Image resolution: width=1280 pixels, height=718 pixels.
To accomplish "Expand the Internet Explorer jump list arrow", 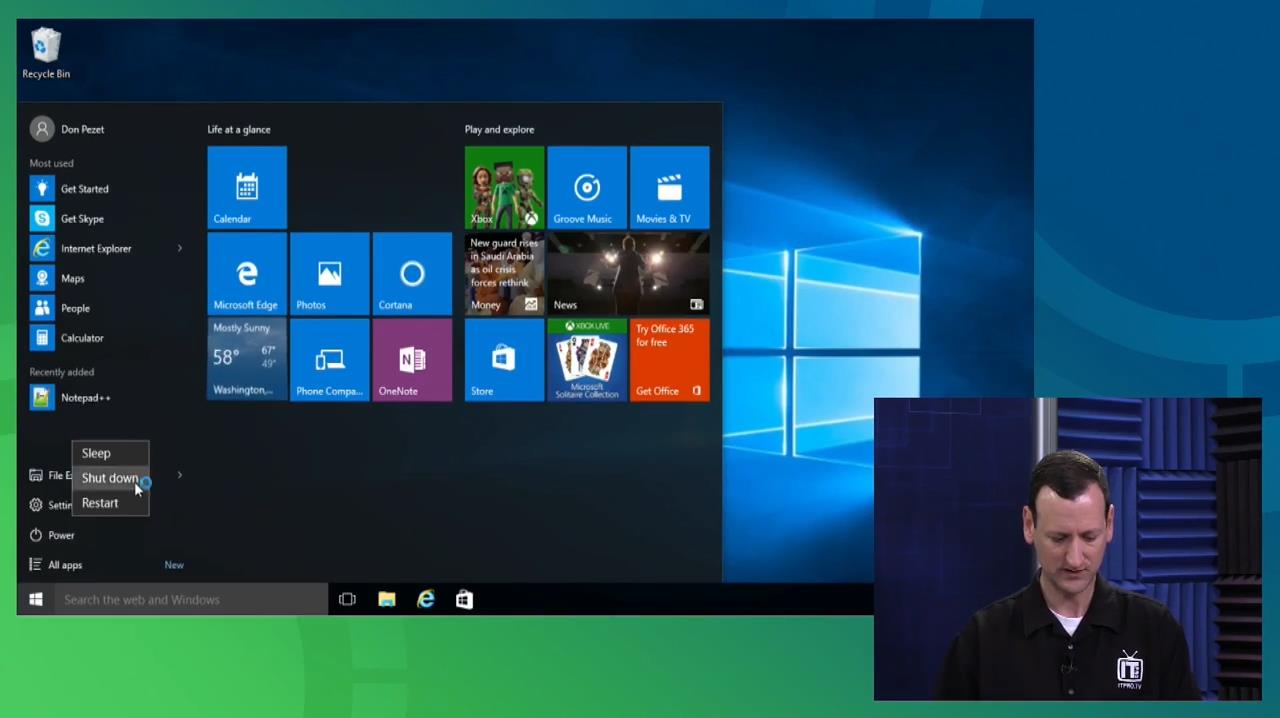I will tap(180, 248).
